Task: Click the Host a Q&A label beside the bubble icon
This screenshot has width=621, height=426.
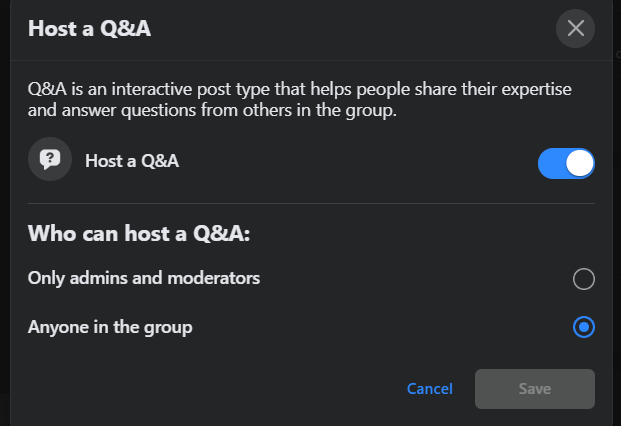Action: (x=132, y=160)
